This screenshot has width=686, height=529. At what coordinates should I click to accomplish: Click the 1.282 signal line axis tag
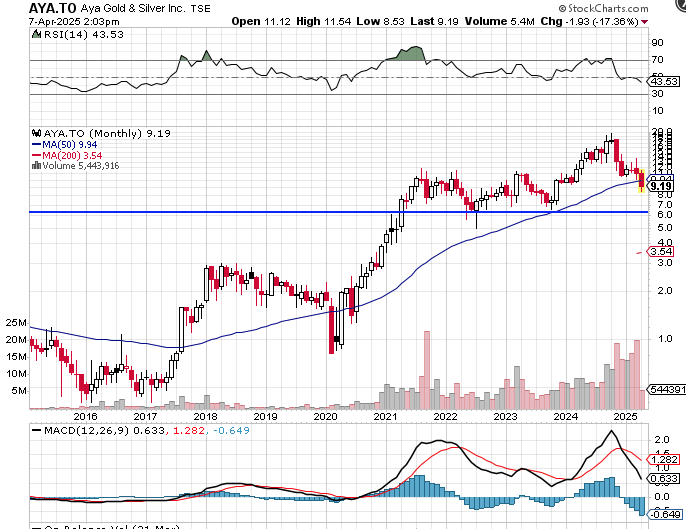coord(665,459)
